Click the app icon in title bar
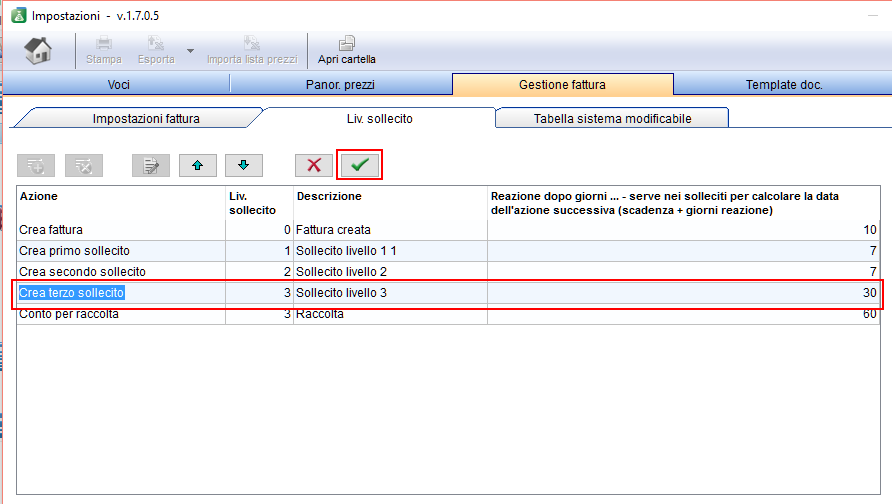Screen dimensions: 892x504 (x=19, y=15)
